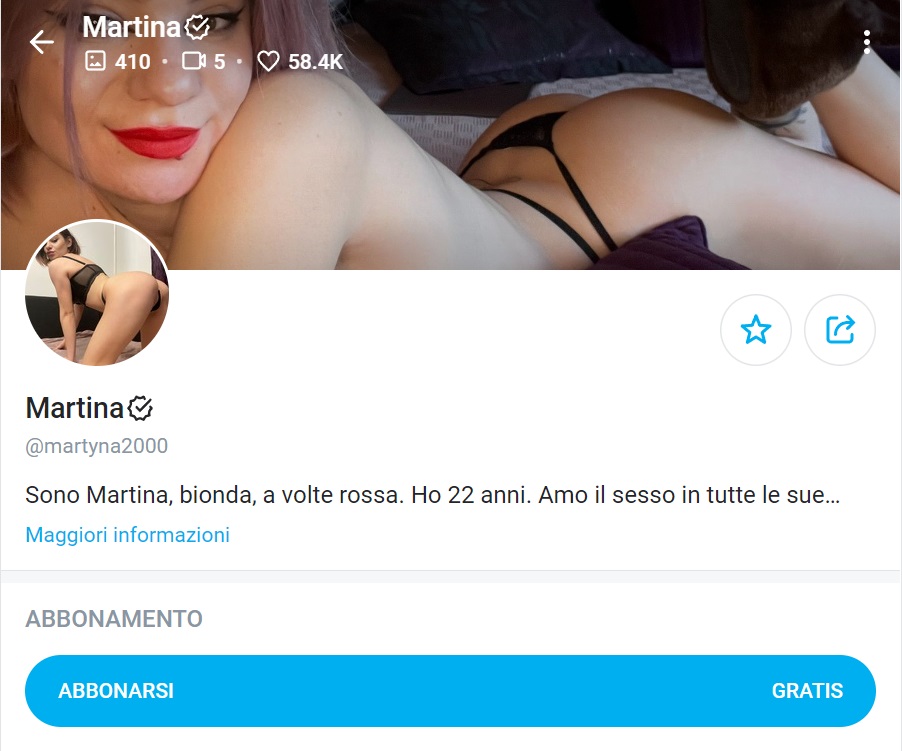
Task: Open the share profile icon
Action: click(840, 330)
